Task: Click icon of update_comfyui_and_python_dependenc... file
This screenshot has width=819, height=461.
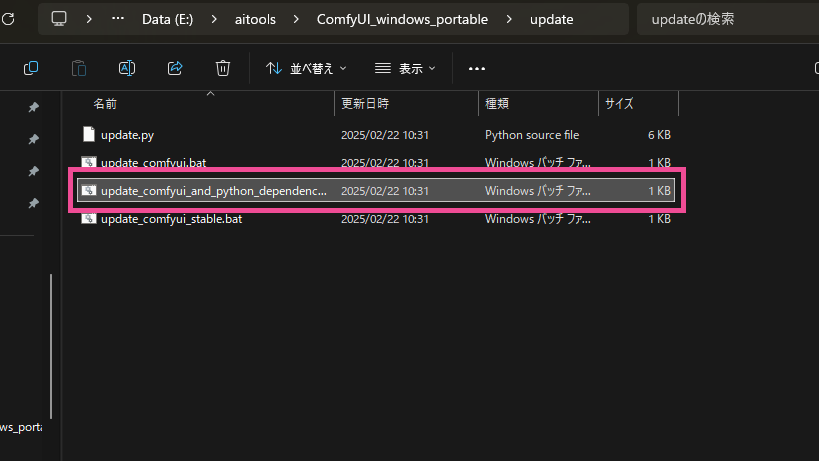Action: click(89, 190)
